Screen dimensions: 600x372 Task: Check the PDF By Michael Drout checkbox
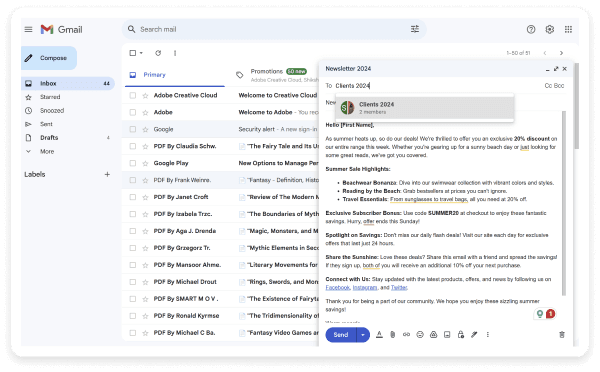click(133, 282)
